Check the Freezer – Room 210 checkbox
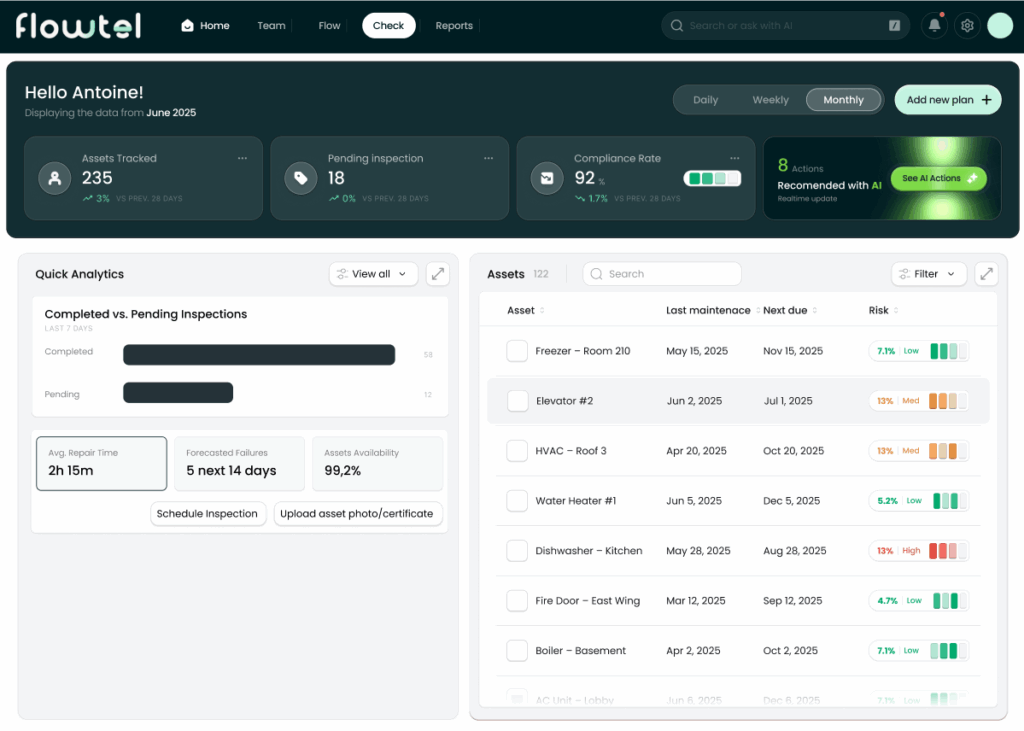Viewport: 1024px width, 731px height. tap(517, 351)
